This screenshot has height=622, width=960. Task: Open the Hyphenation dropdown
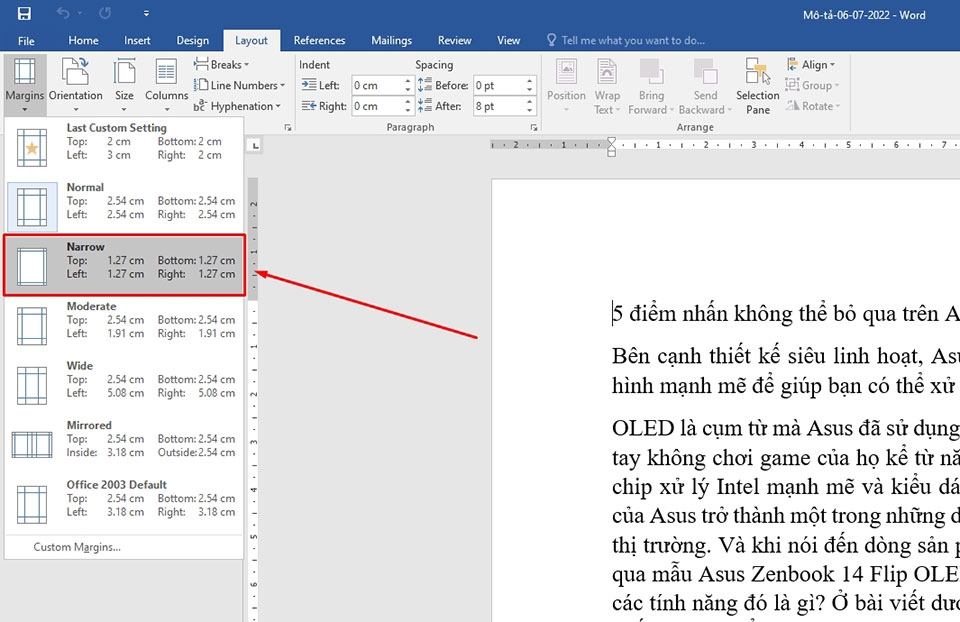coord(237,106)
